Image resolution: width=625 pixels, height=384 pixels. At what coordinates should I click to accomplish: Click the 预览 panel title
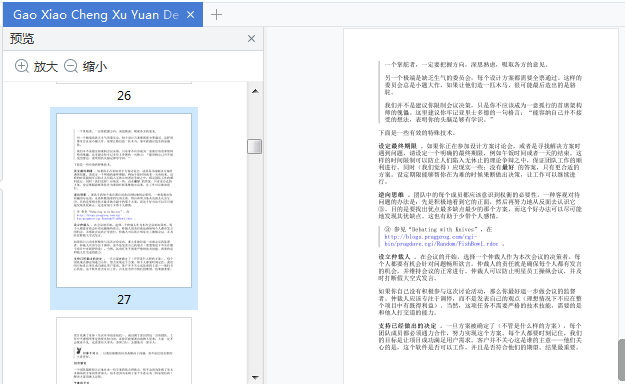22,39
